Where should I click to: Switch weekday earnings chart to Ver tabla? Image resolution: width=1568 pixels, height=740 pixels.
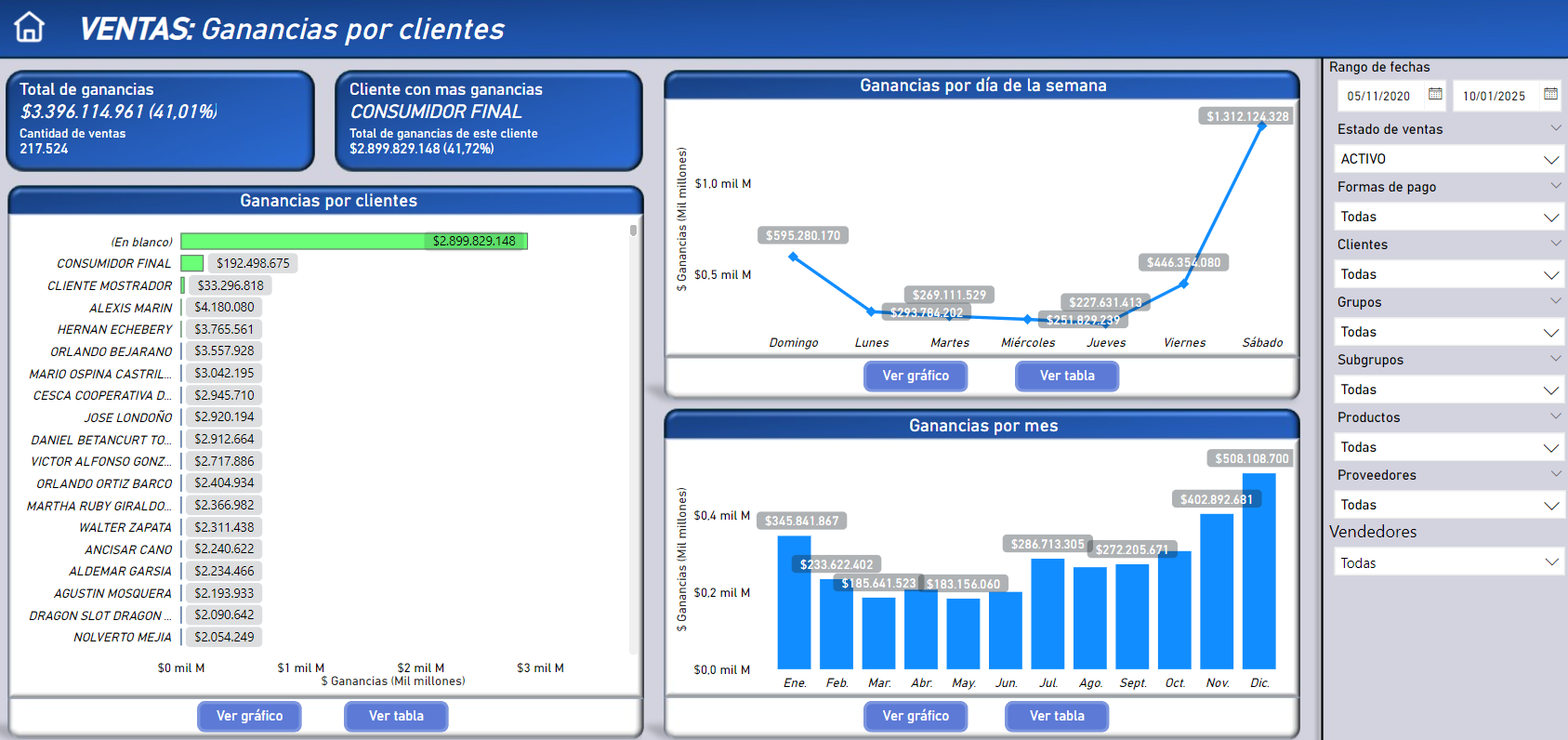[x=1066, y=376]
